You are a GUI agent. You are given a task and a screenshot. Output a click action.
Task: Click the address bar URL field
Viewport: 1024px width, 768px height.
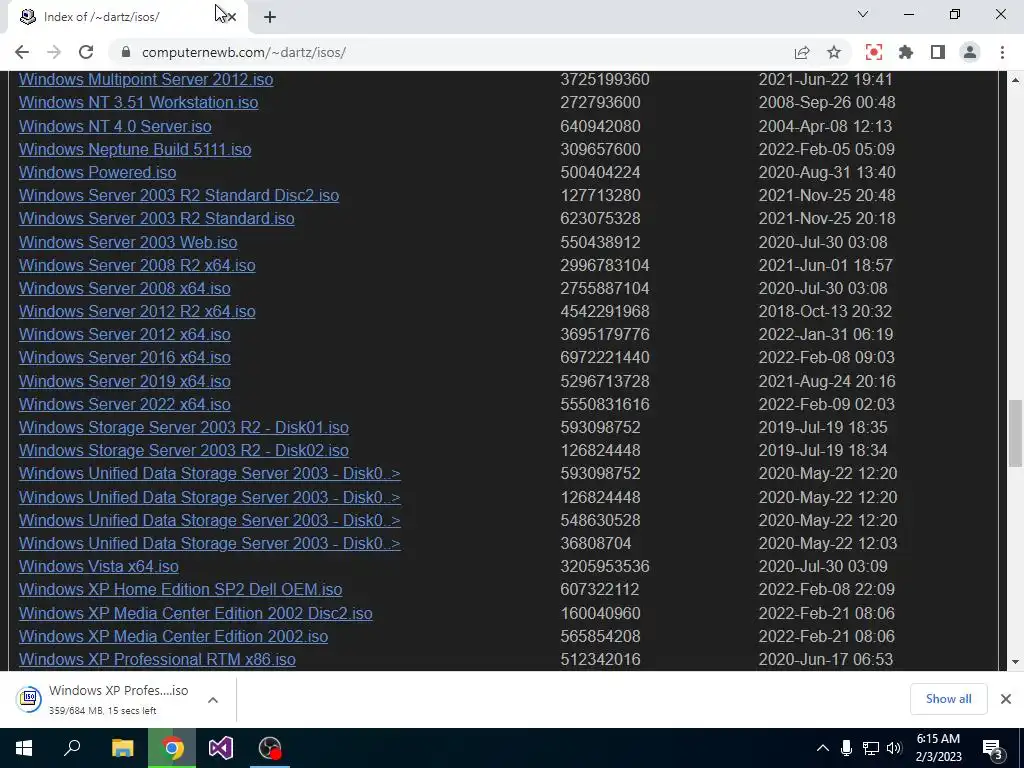point(457,52)
